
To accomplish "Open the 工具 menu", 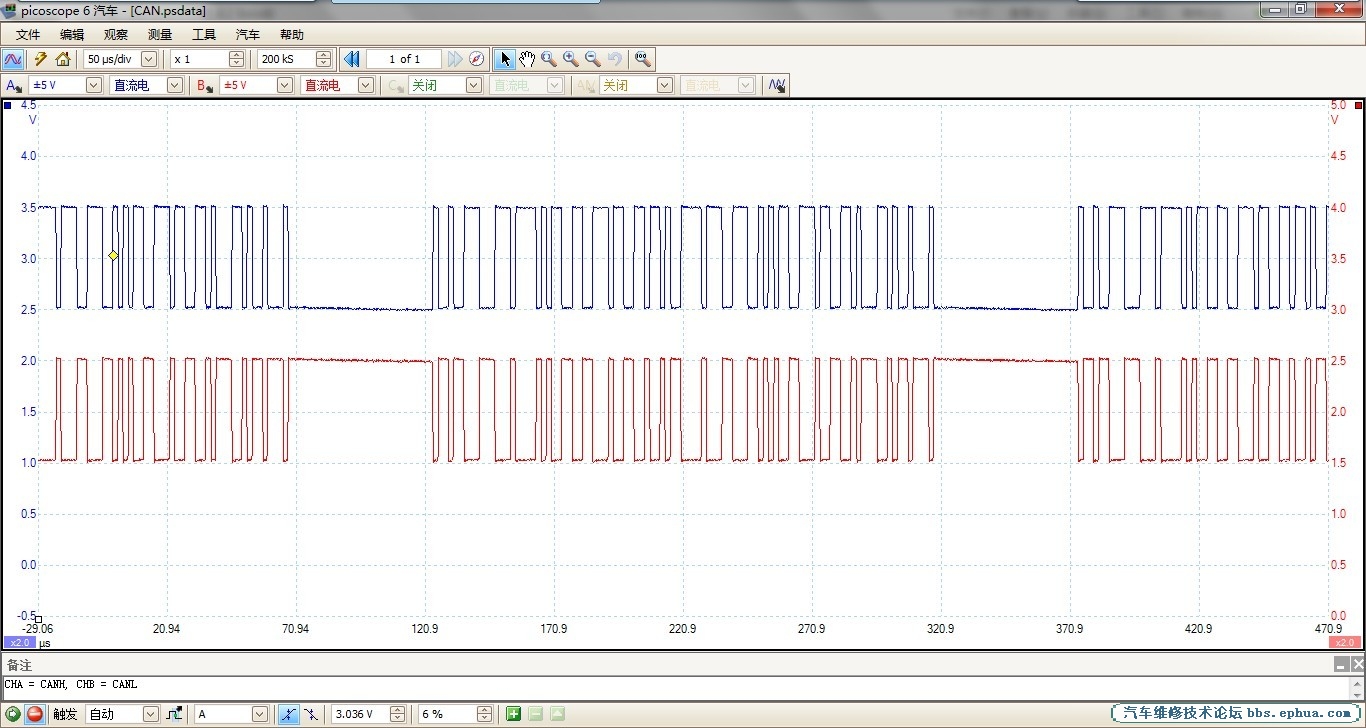I will [204, 34].
